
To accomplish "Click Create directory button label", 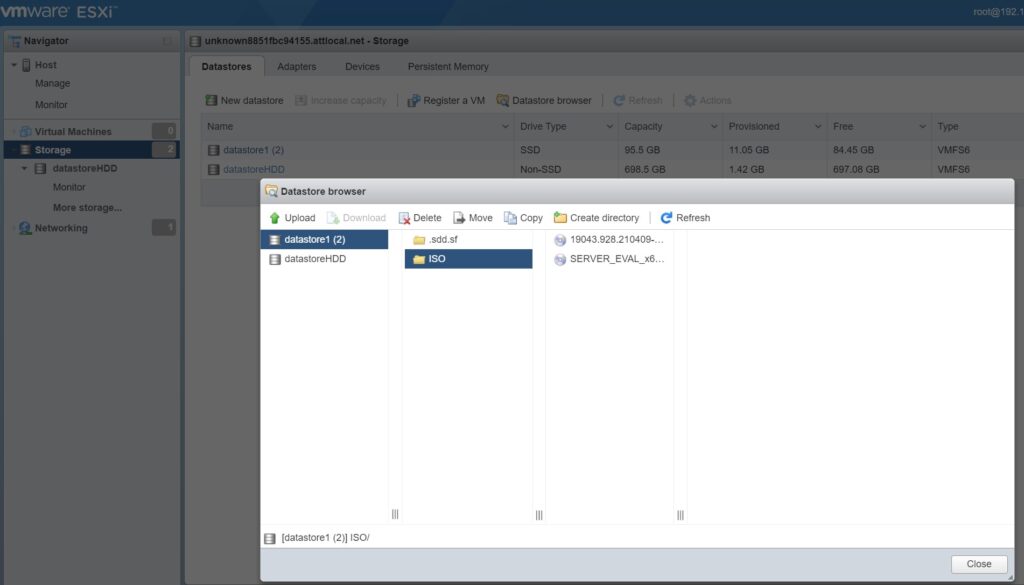I will [x=605, y=218].
